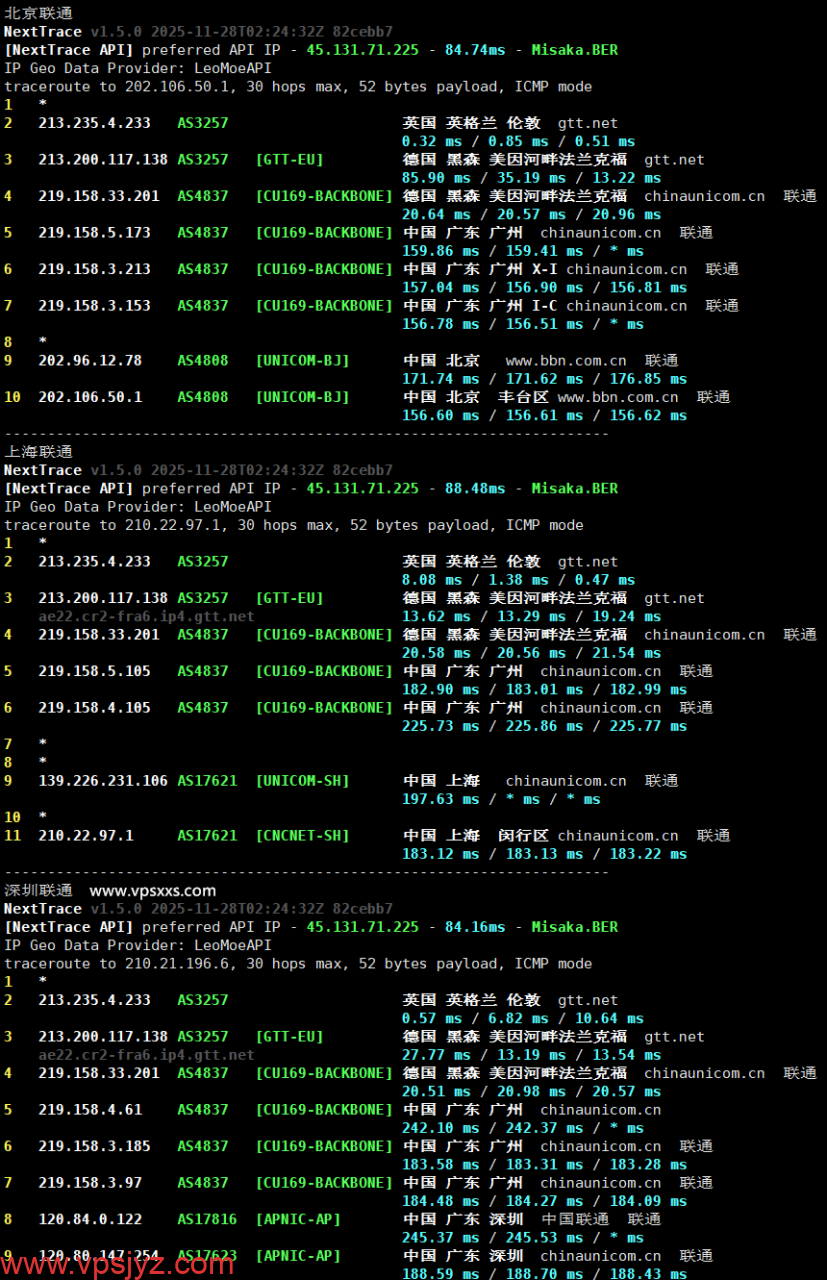Screen dimensions: 827x1280
Task: Click the GTT-EU tag at hop 3
Action: (x=288, y=159)
